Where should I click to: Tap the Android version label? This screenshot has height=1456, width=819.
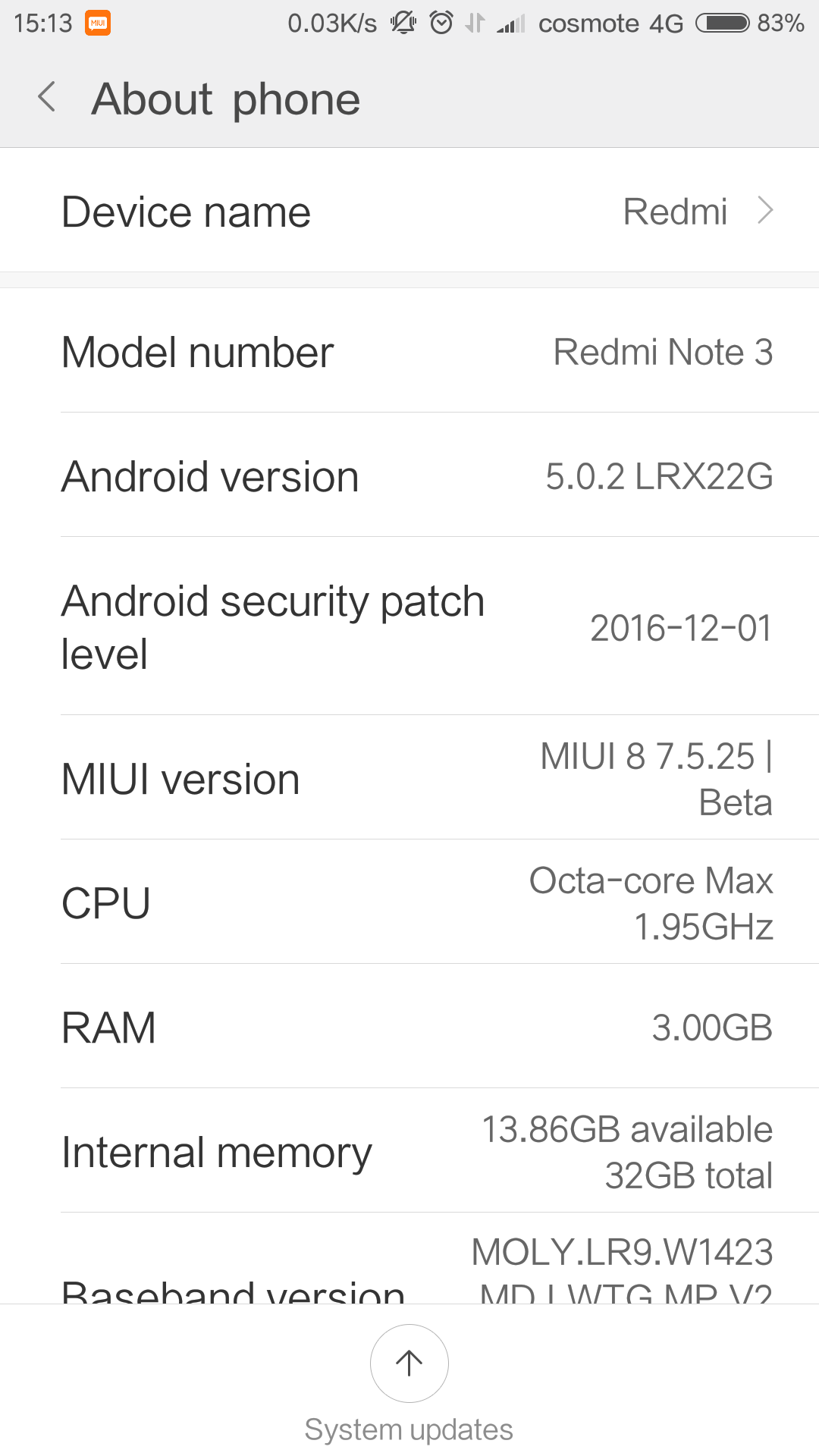(x=210, y=477)
